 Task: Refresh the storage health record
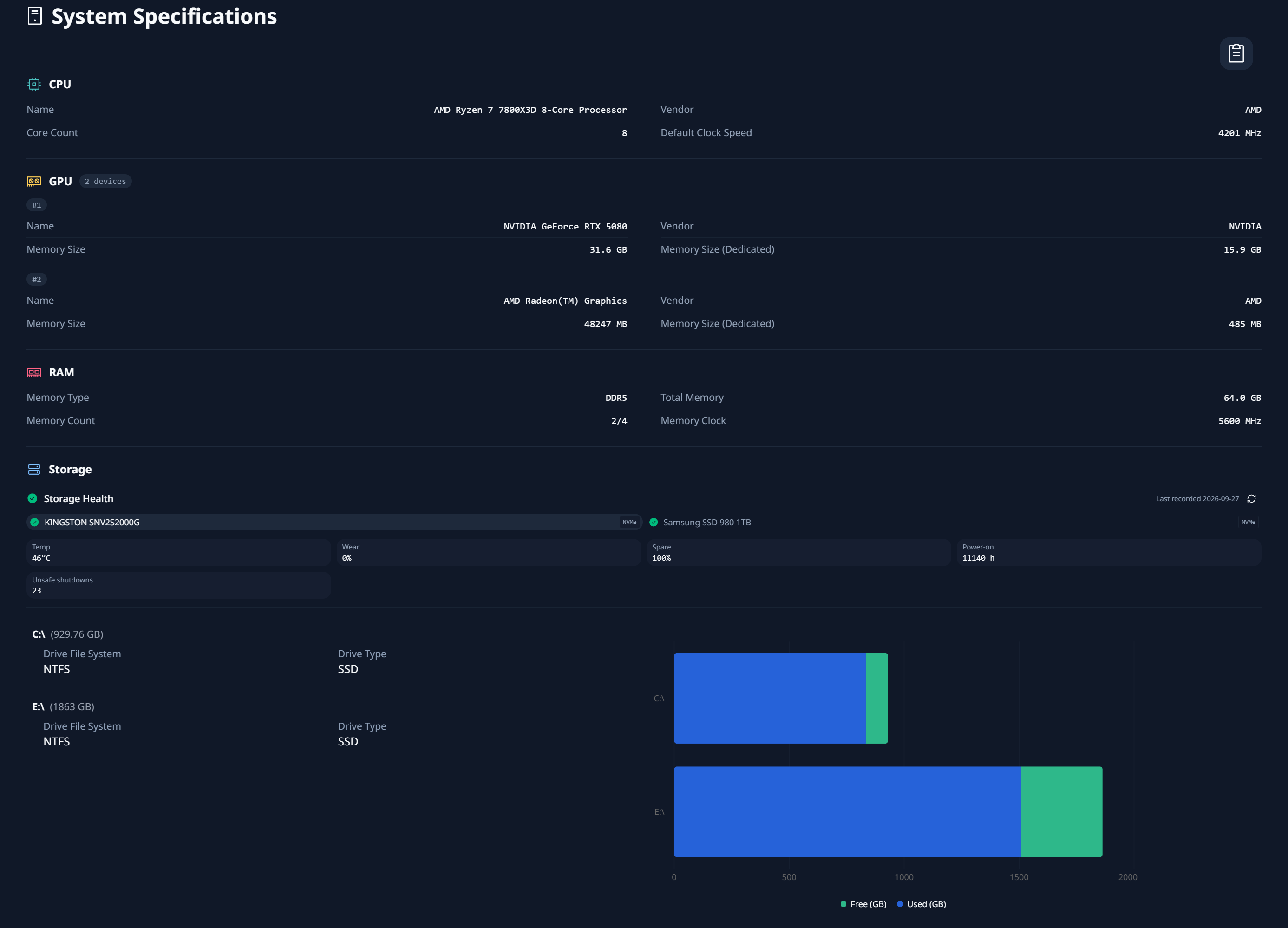[1252, 499]
